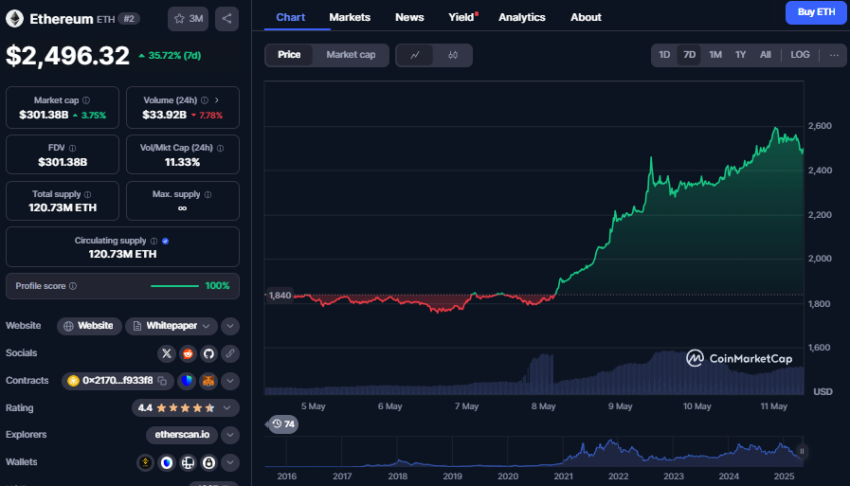
Task: Open chart more options menu
Action: click(x=834, y=55)
